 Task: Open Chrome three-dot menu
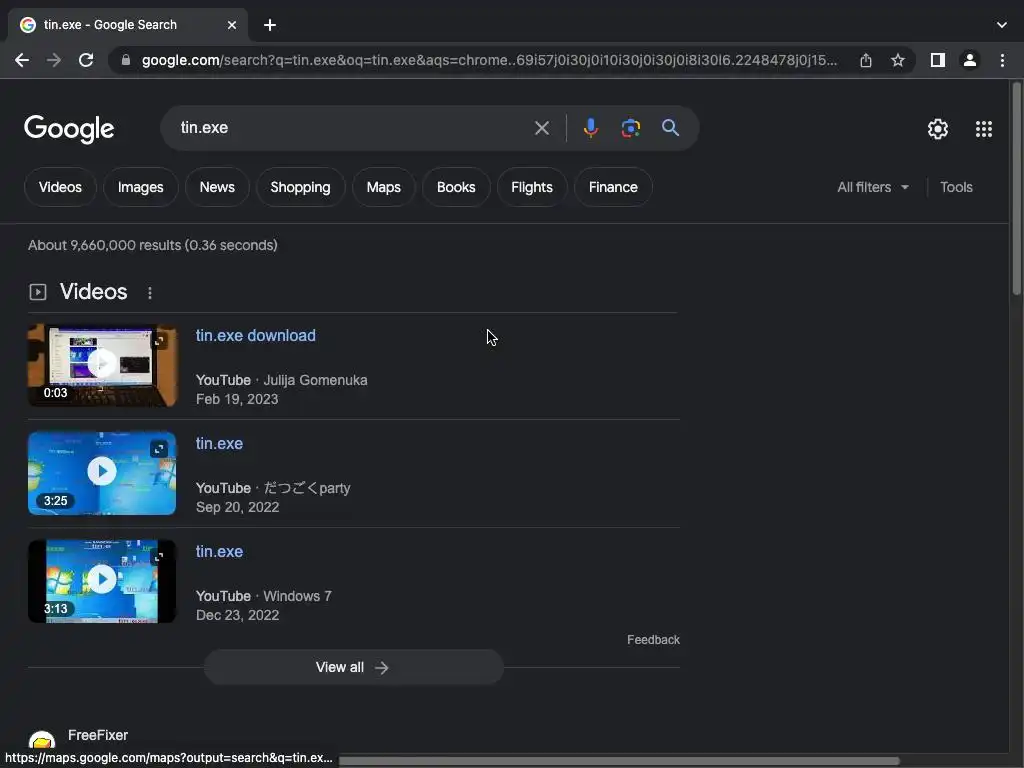click(x=1002, y=61)
